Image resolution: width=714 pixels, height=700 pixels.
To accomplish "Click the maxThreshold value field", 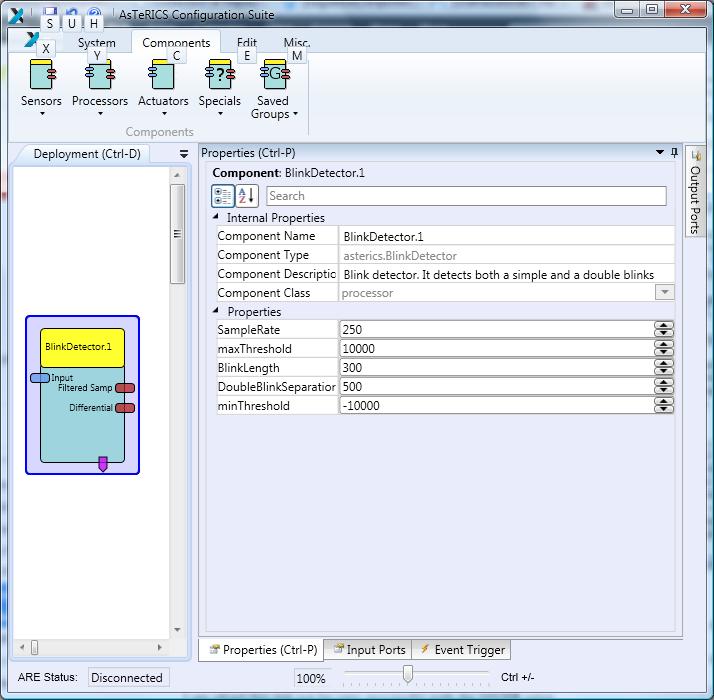I will [497, 348].
